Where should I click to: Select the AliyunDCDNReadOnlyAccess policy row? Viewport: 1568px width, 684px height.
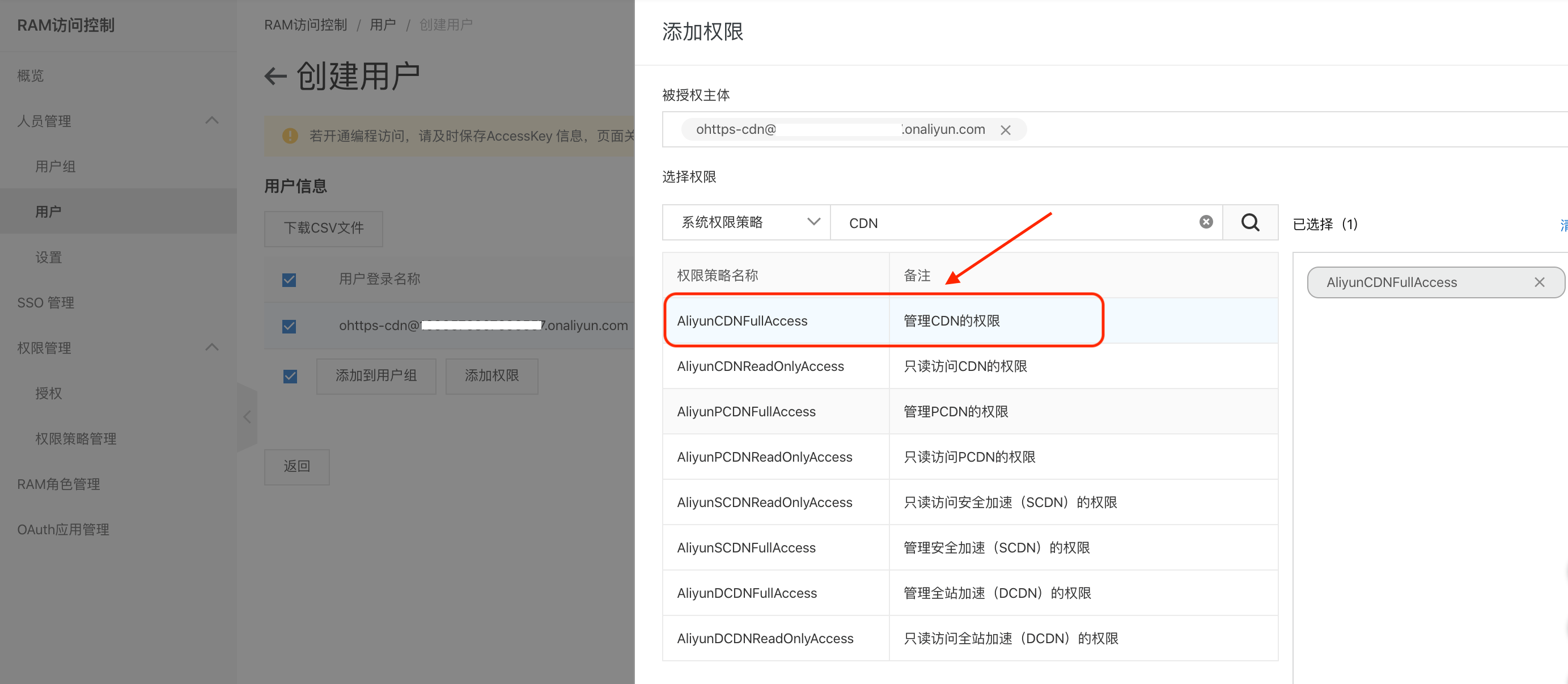coord(971,638)
